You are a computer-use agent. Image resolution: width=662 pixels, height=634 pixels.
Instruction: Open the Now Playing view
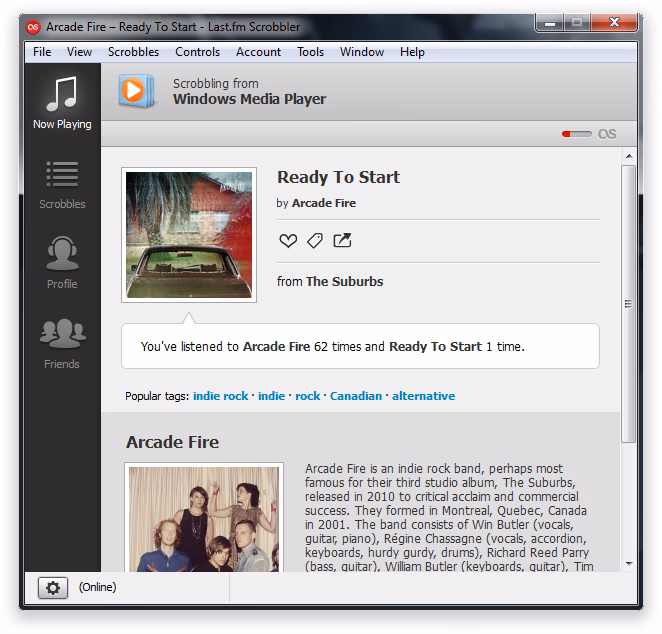pyautogui.click(x=62, y=103)
